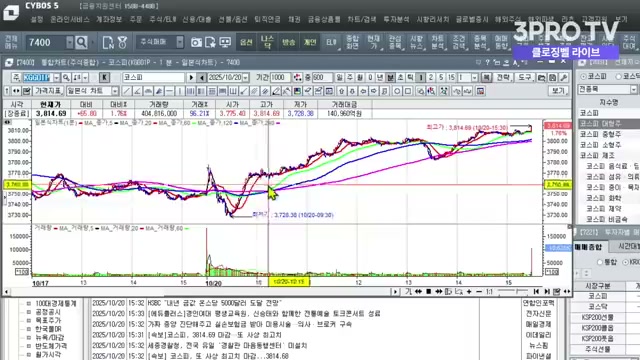
Task: Jump to chart start with skip-first icon
Action: pyautogui.click(x=536, y=291)
